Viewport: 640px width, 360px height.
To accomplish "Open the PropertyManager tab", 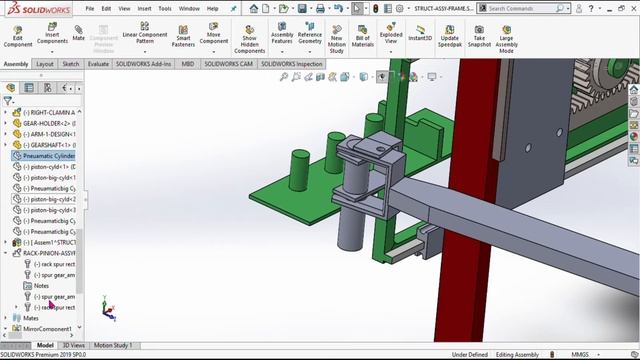I will pos(29,87).
